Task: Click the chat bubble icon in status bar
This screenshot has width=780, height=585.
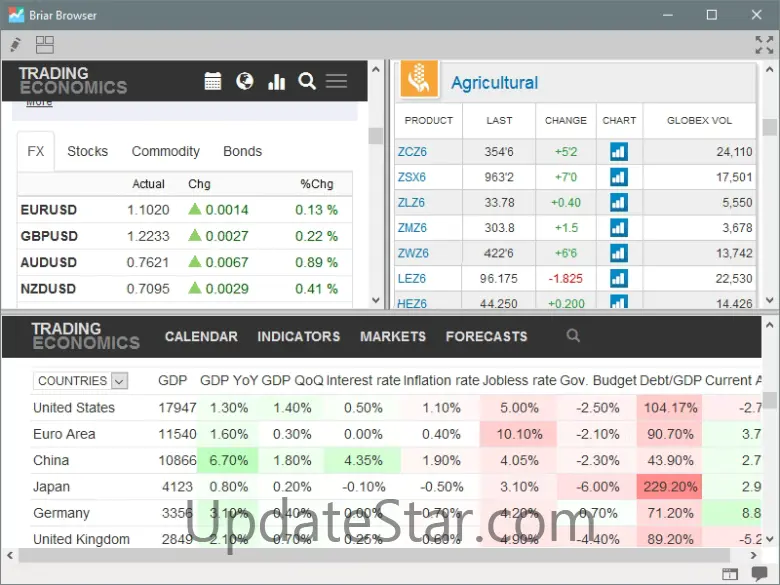Action: [x=759, y=574]
